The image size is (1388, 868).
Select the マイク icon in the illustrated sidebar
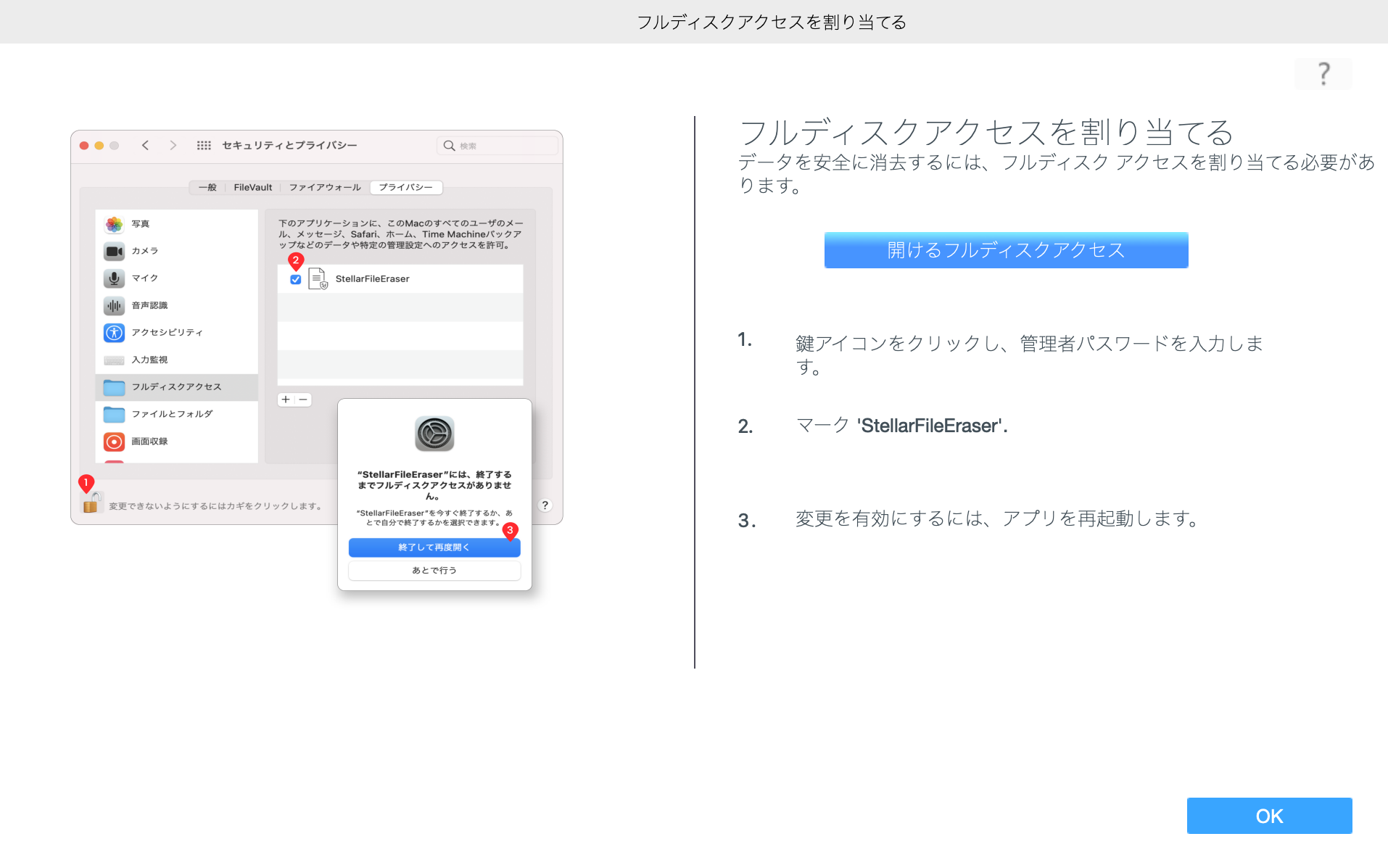[114, 278]
